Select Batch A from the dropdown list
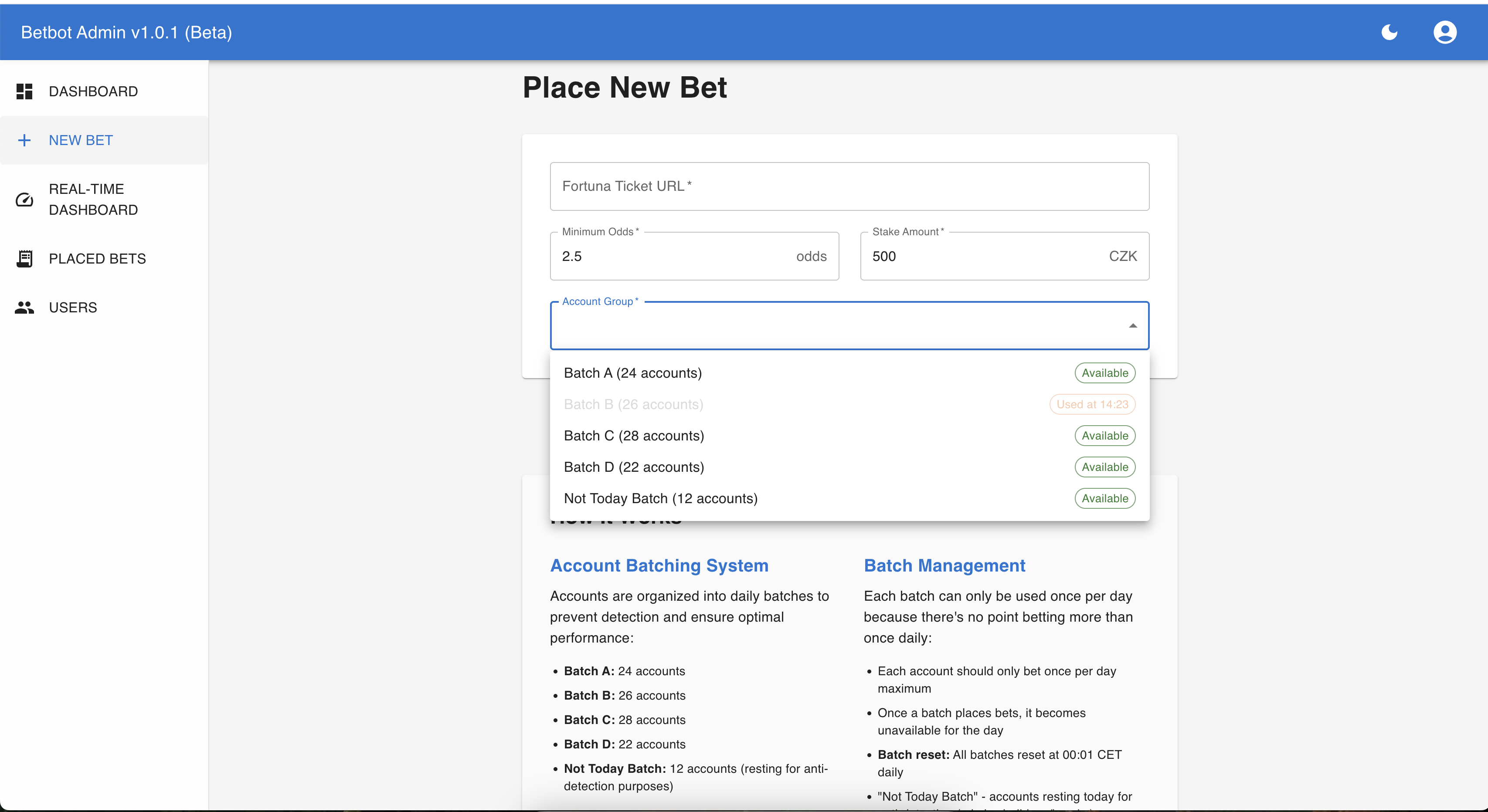The width and height of the screenshot is (1488, 812). [632, 372]
